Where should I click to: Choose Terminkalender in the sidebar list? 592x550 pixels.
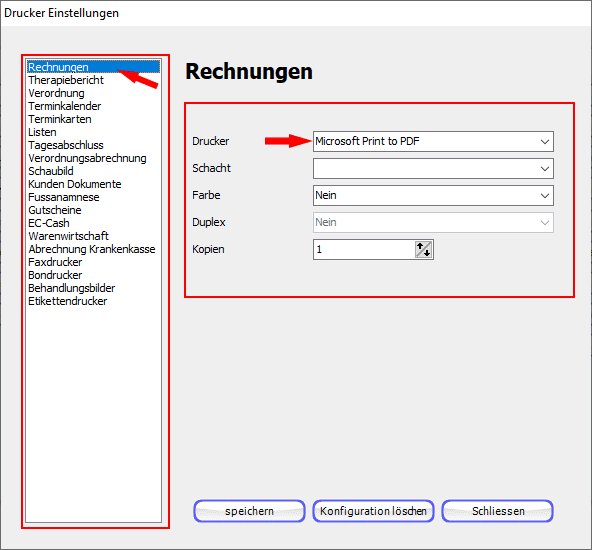pyautogui.click(x=65, y=106)
